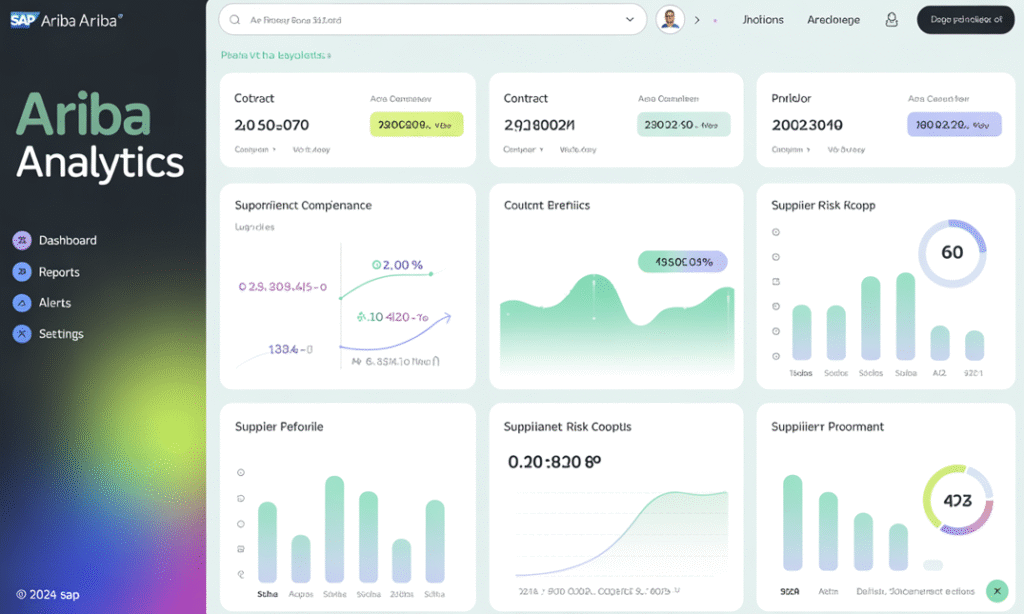This screenshot has height=614, width=1024.
Task: Click the right chevron beside the avatar
Action: (x=697, y=20)
